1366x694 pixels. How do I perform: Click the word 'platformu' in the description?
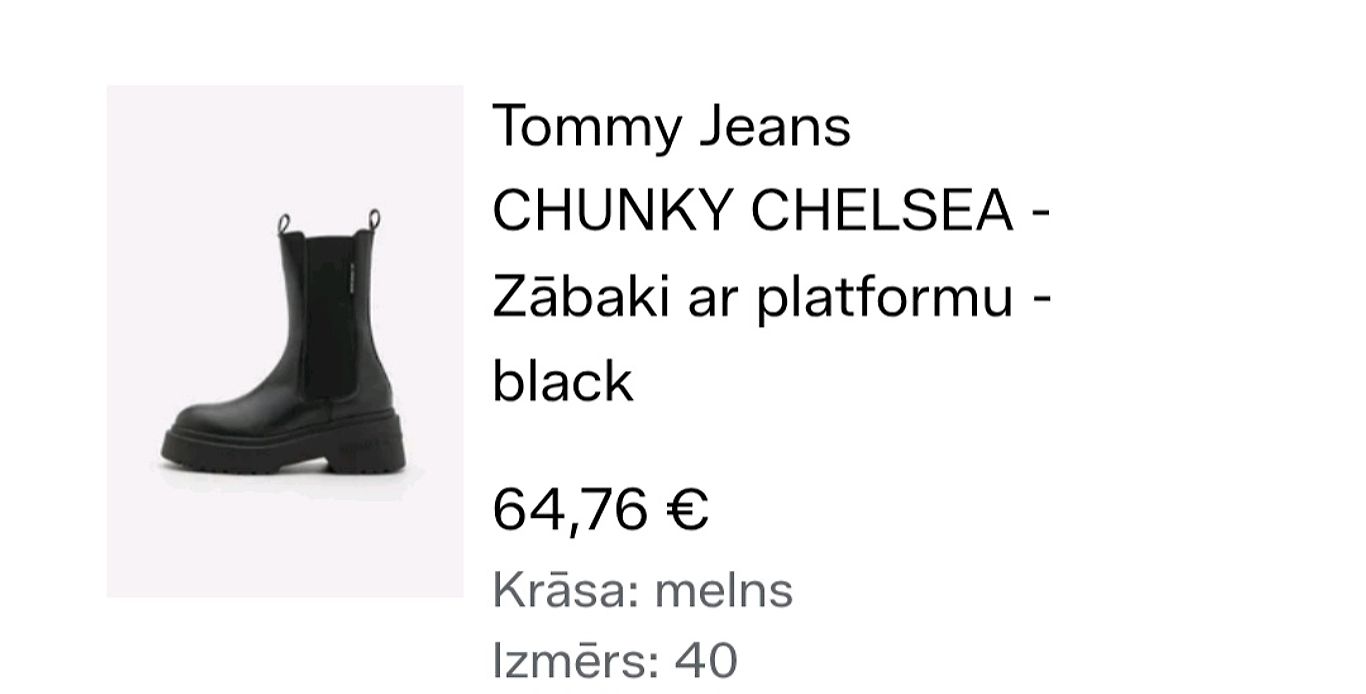pos(884,298)
